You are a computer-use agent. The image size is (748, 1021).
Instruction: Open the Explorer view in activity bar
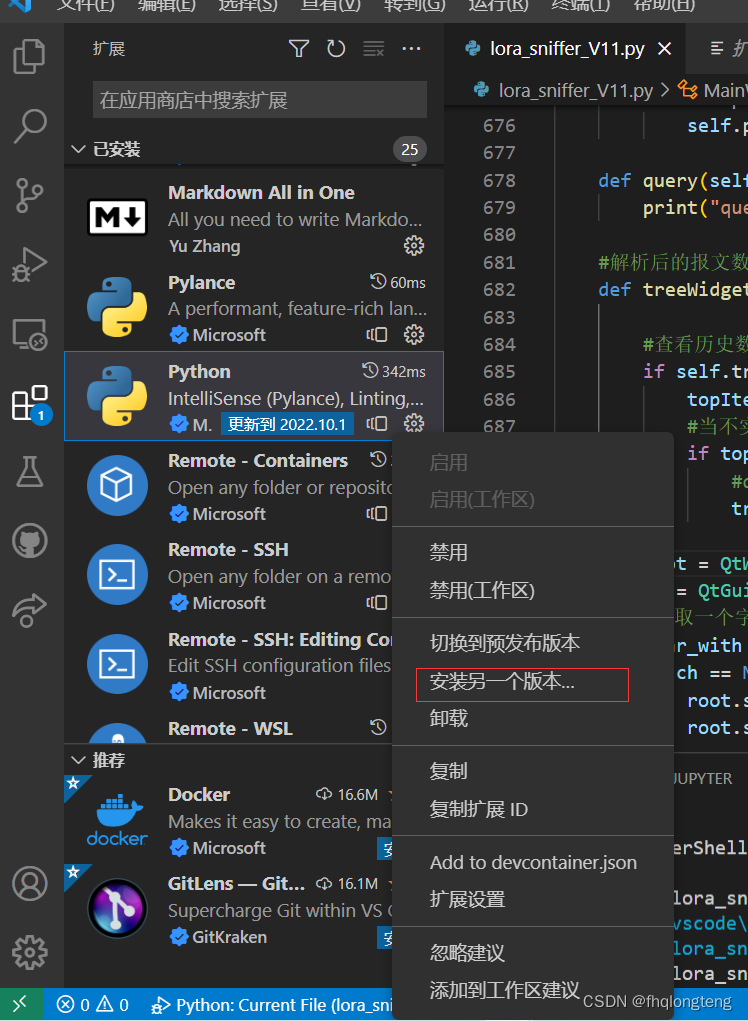pos(29,56)
